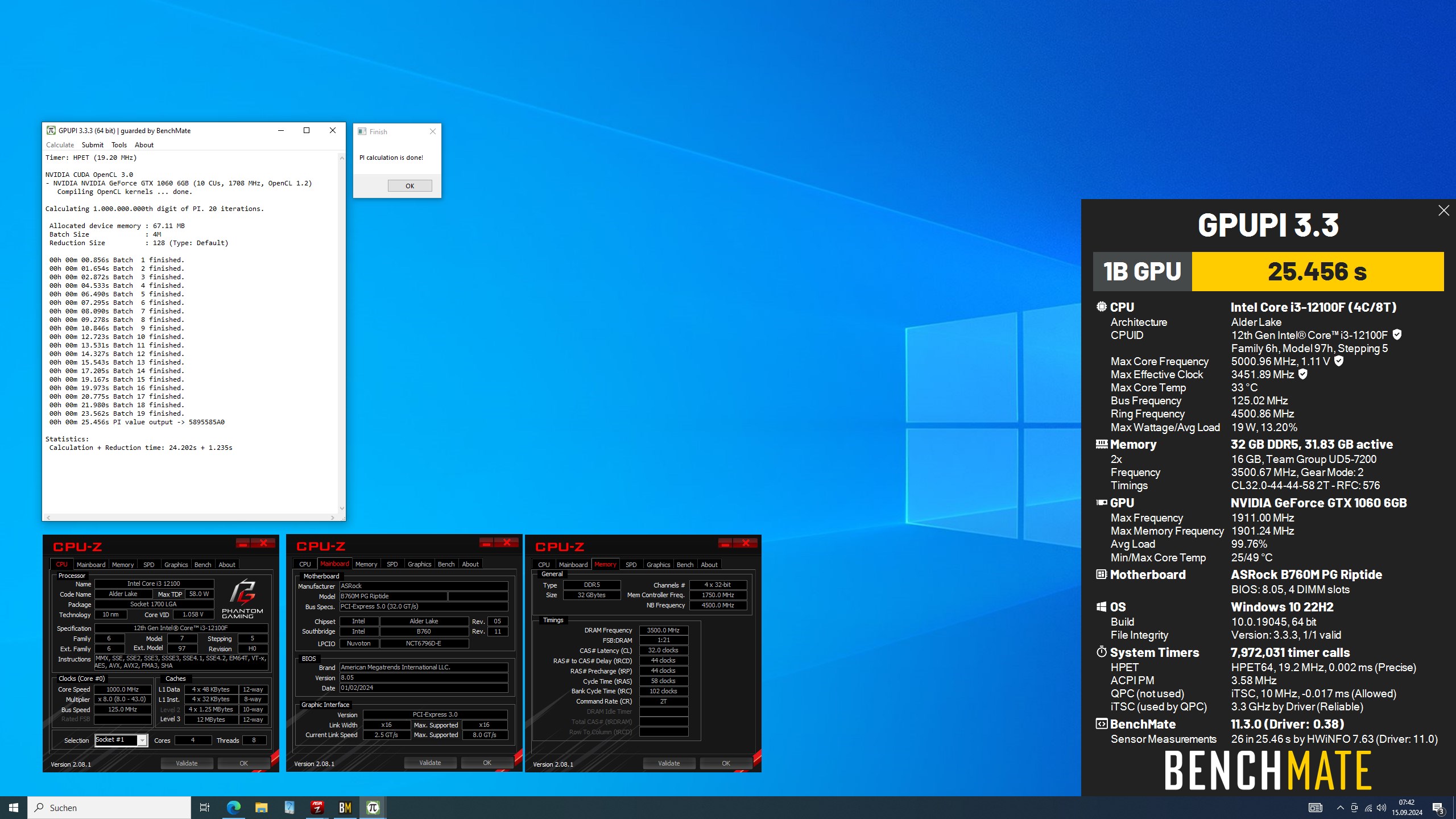Screen dimensions: 1456x819
Task: Show hidden tray icons chevron
Action: point(1341,808)
